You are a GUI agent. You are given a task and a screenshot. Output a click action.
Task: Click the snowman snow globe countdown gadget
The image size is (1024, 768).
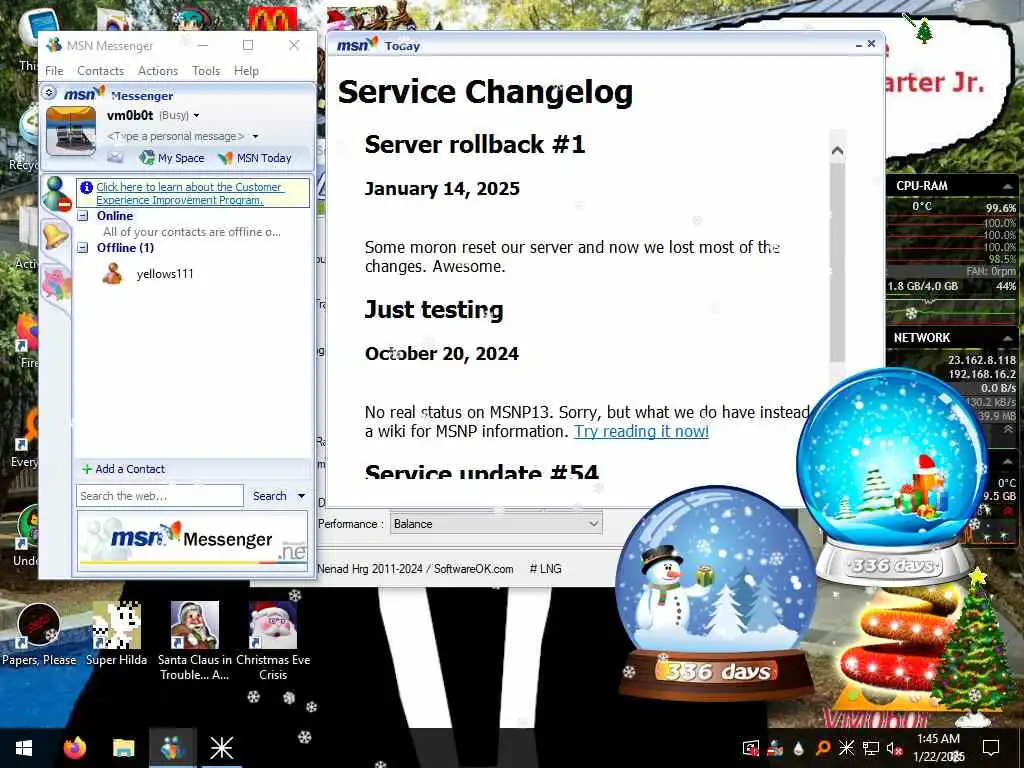point(716,593)
